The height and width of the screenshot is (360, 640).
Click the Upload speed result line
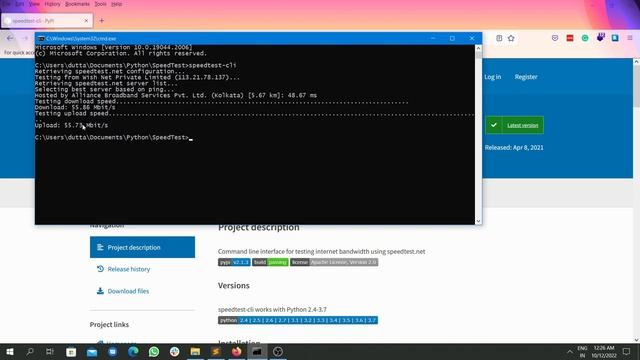point(71,125)
